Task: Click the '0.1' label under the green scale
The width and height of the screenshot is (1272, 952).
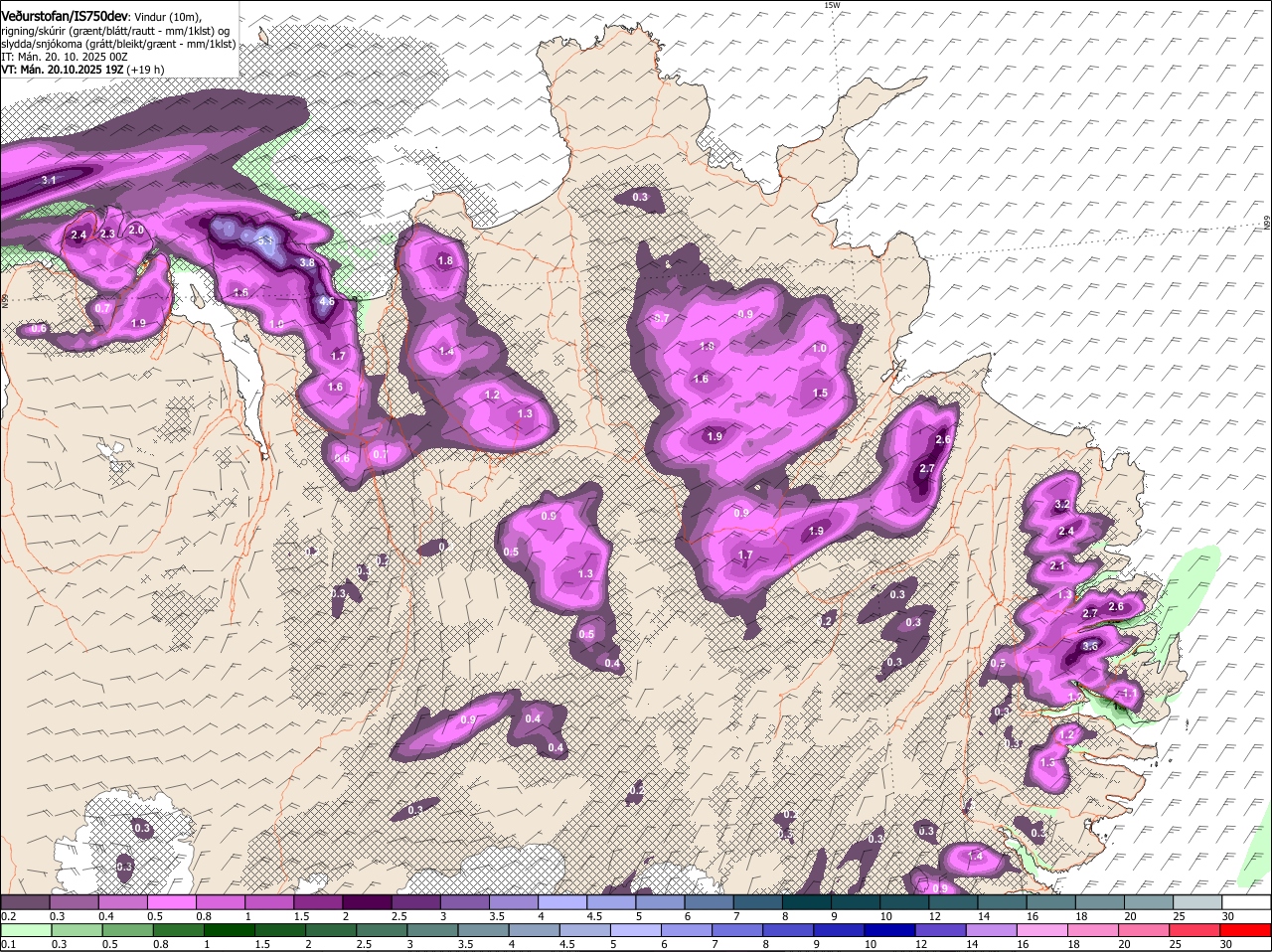Action: click(x=8, y=944)
